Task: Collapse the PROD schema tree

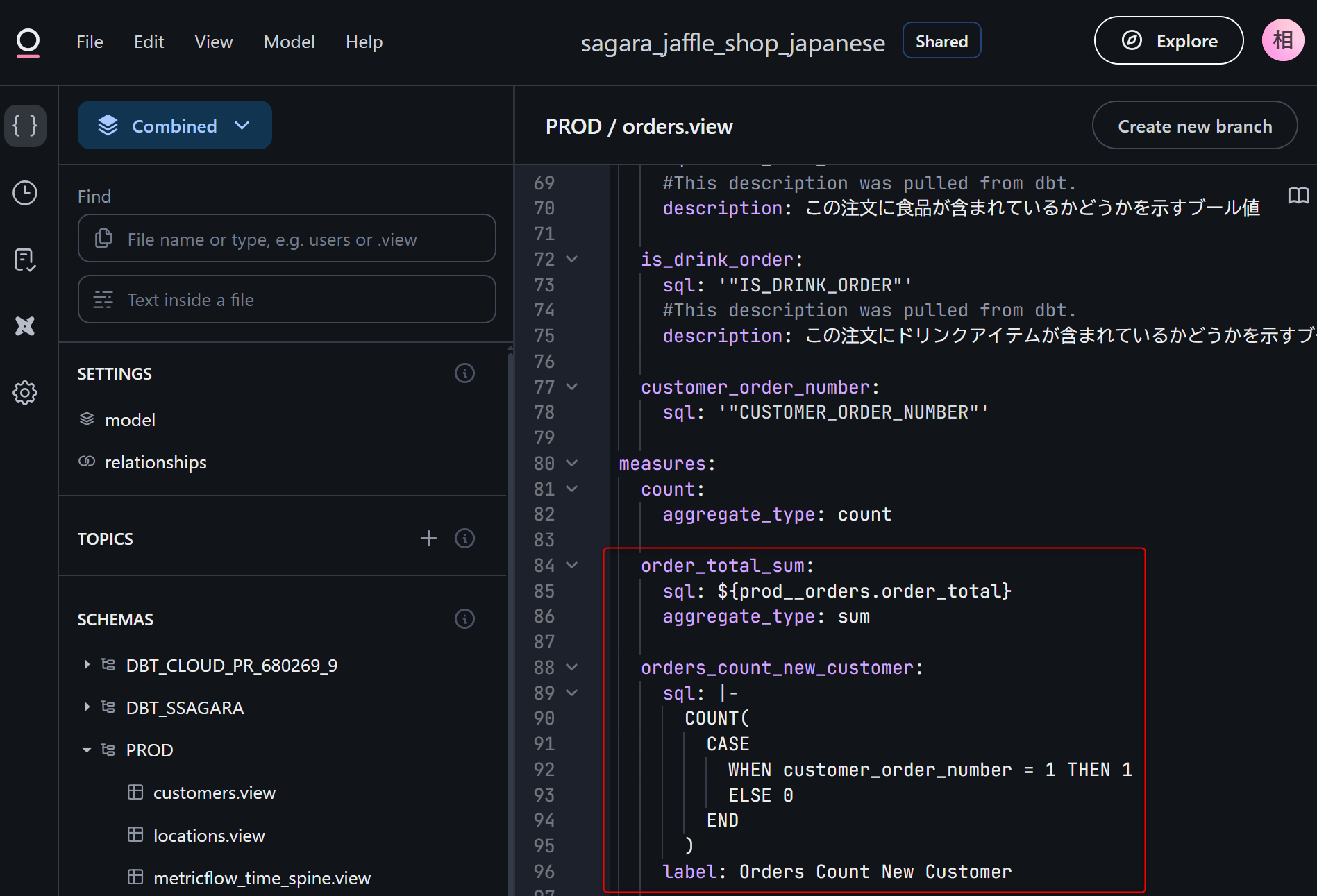Action: [x=87, y=750]
